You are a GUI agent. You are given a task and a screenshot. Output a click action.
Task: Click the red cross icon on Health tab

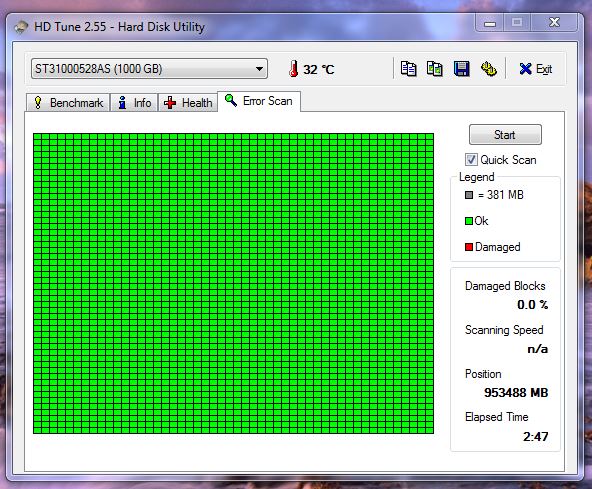click(x=170, y=103)
